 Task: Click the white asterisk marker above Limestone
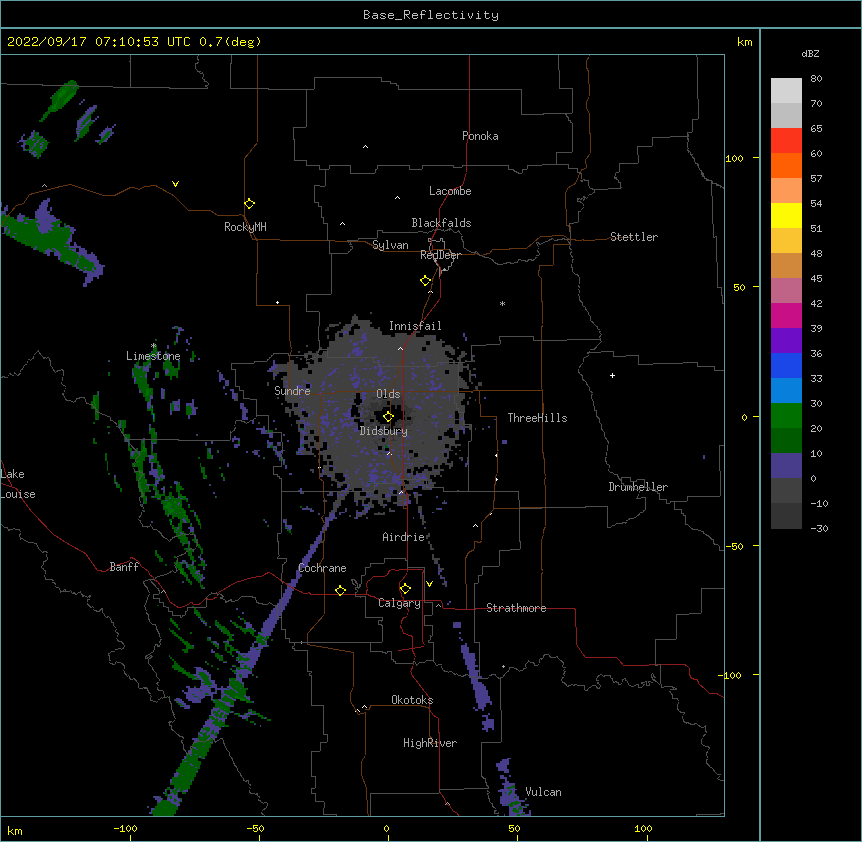click(153, 346)
